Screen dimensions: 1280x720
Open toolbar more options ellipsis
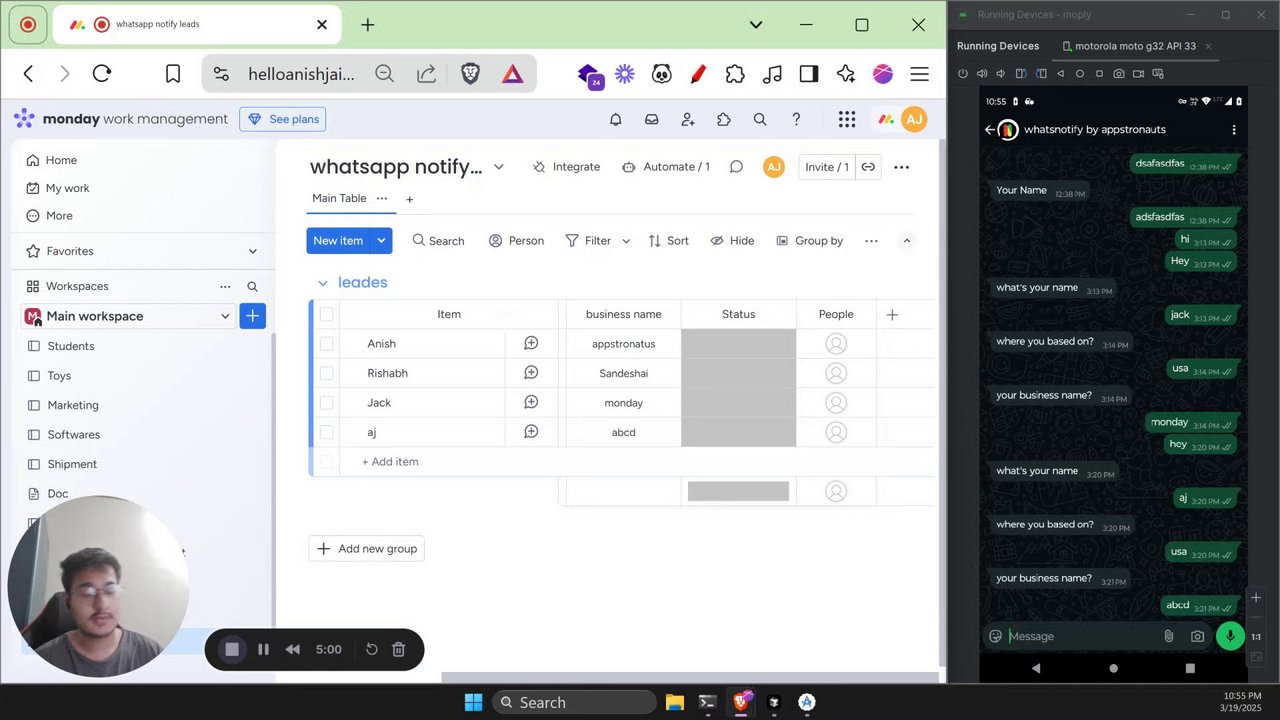(x=871, y=240)
